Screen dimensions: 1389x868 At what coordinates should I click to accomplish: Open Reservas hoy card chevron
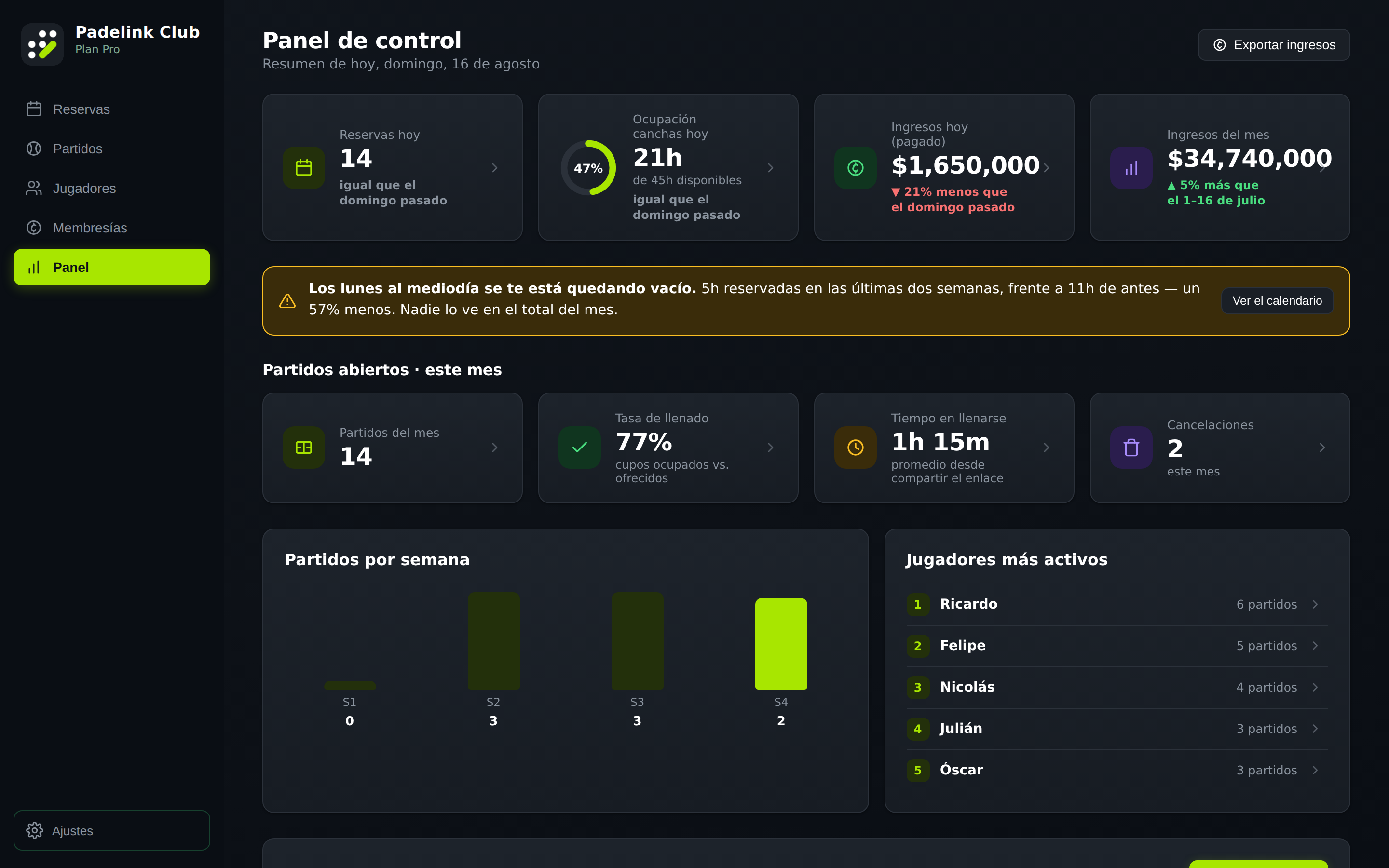[495, 168]
